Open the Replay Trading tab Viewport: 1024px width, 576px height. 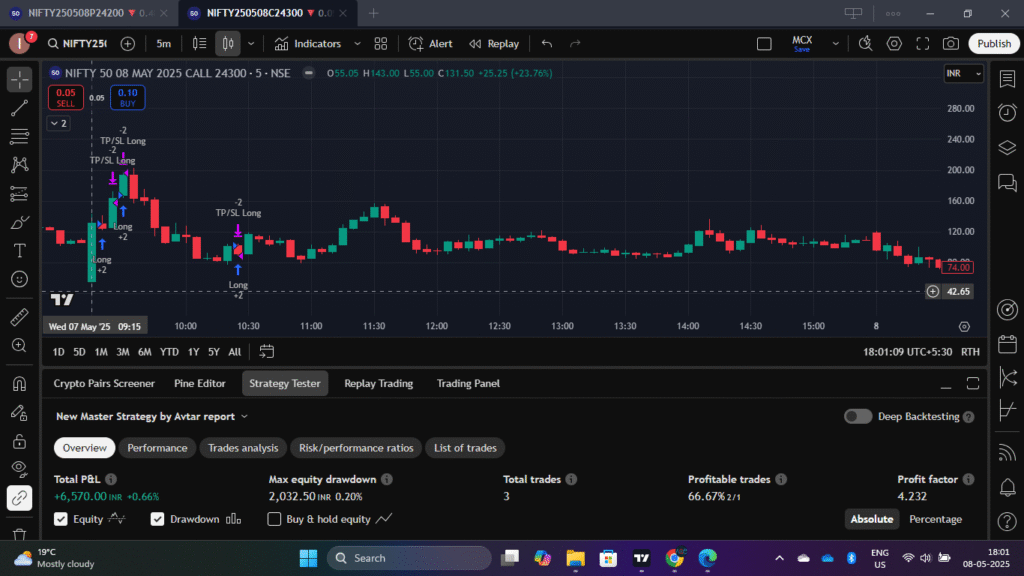click(x=378, y=383)
